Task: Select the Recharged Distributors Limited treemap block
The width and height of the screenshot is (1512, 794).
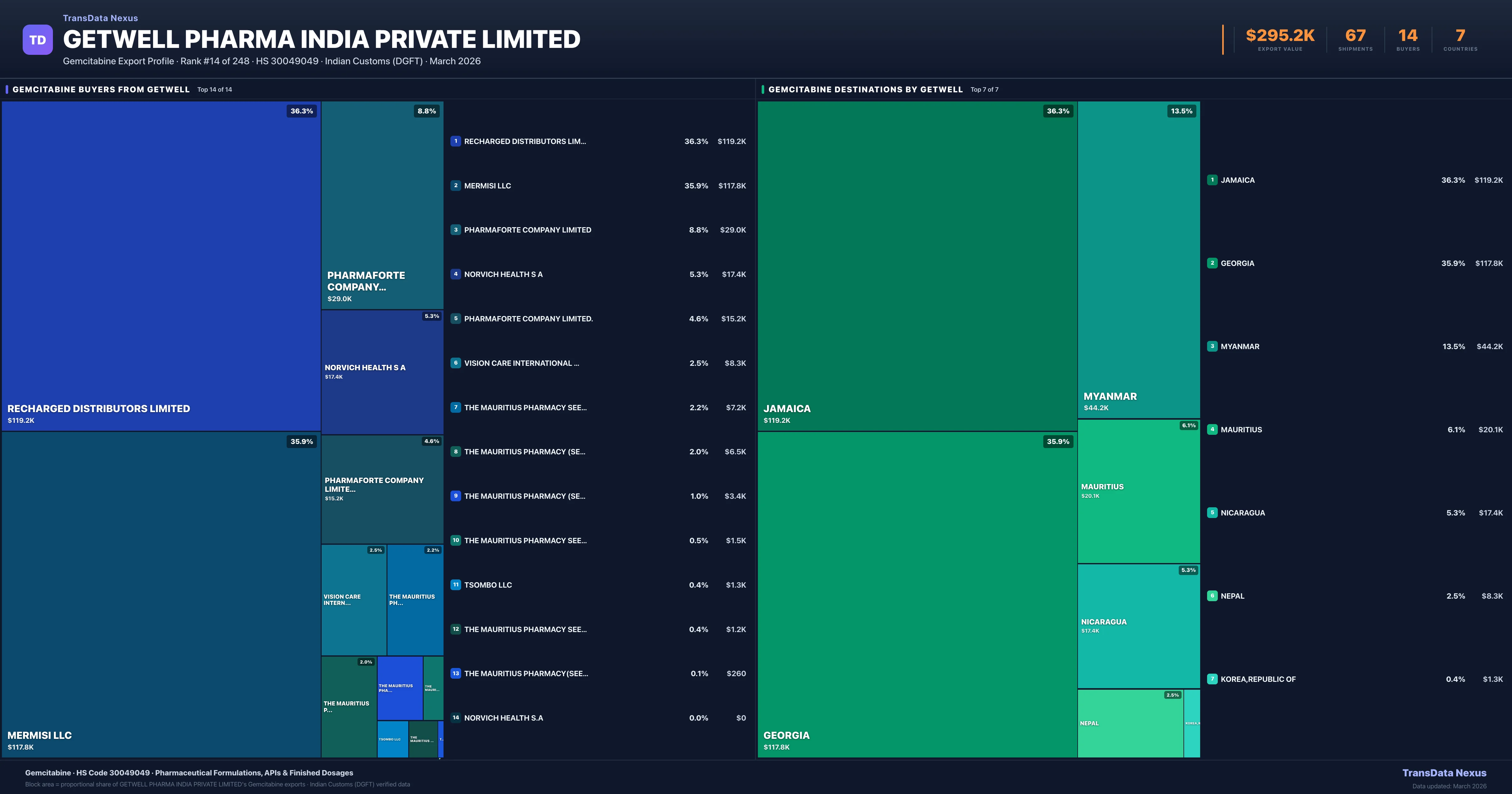Action: pyautogui.click(x=161, y=265)
